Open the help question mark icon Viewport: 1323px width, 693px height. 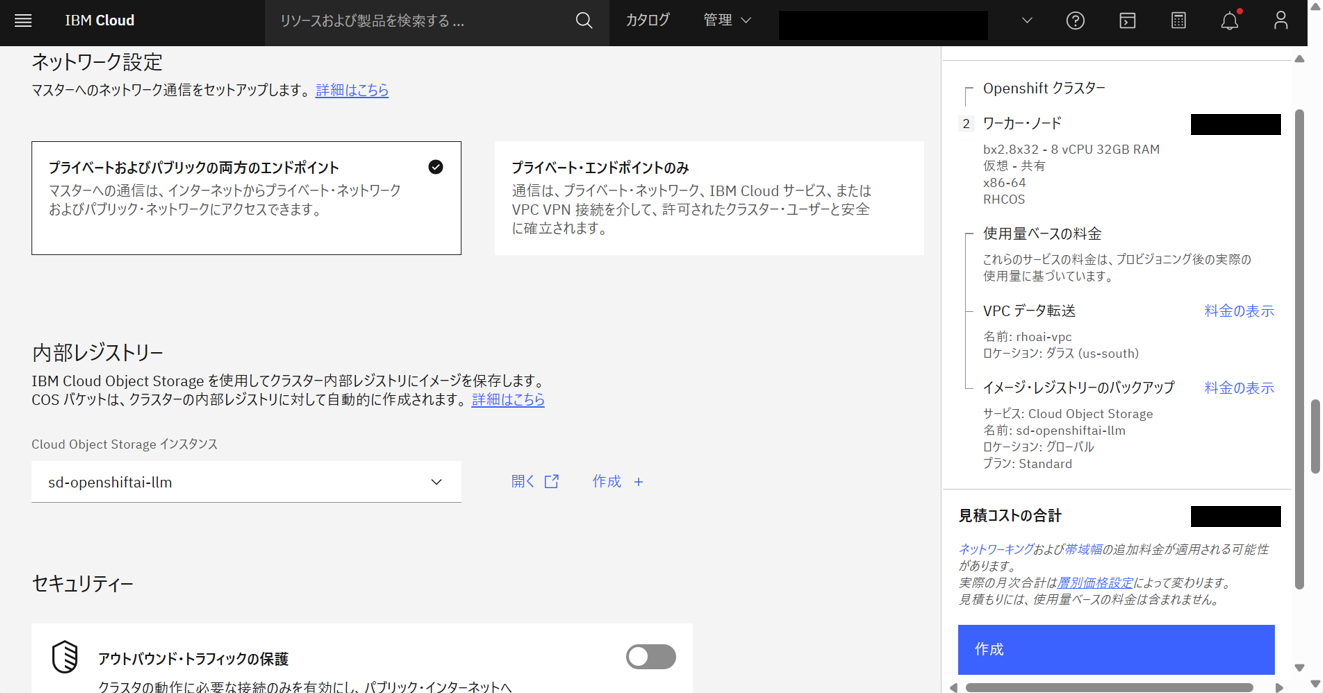click(1076, 20)
